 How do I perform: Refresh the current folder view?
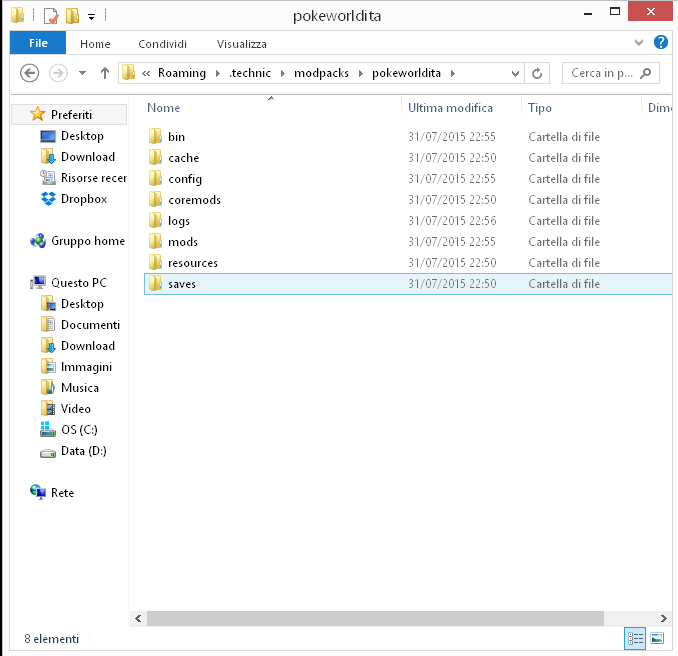click(x=537, y=73)
